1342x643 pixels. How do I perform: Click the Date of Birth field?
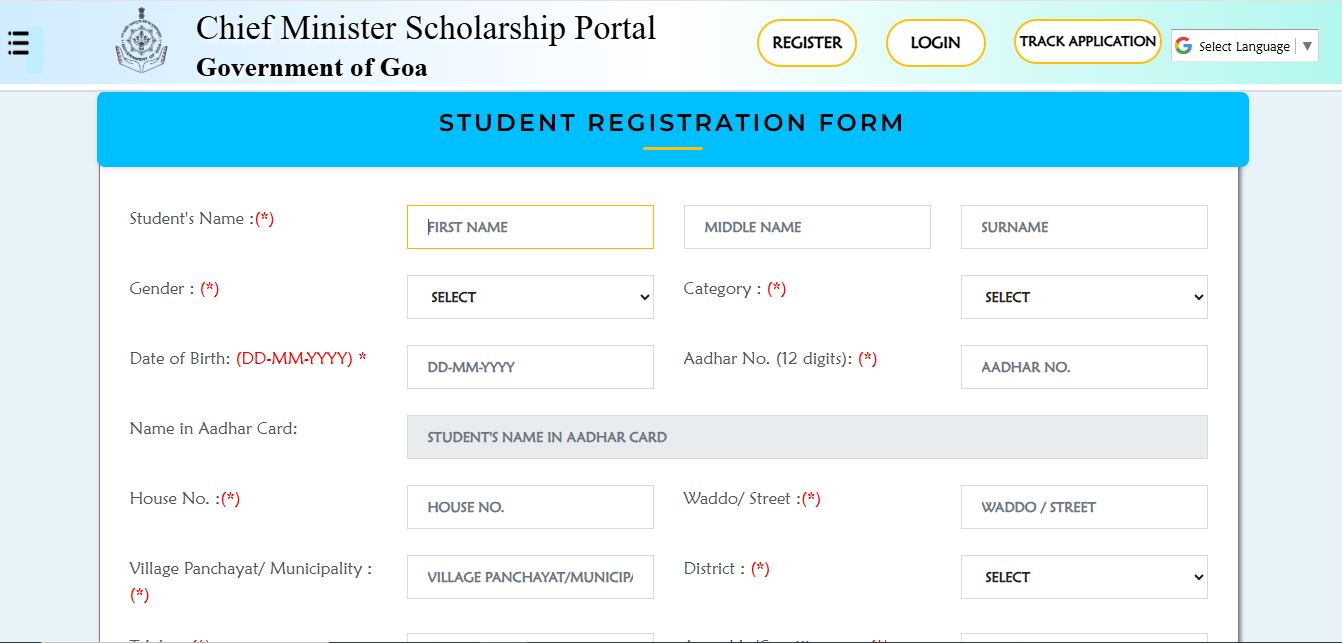tap(530, 367)
